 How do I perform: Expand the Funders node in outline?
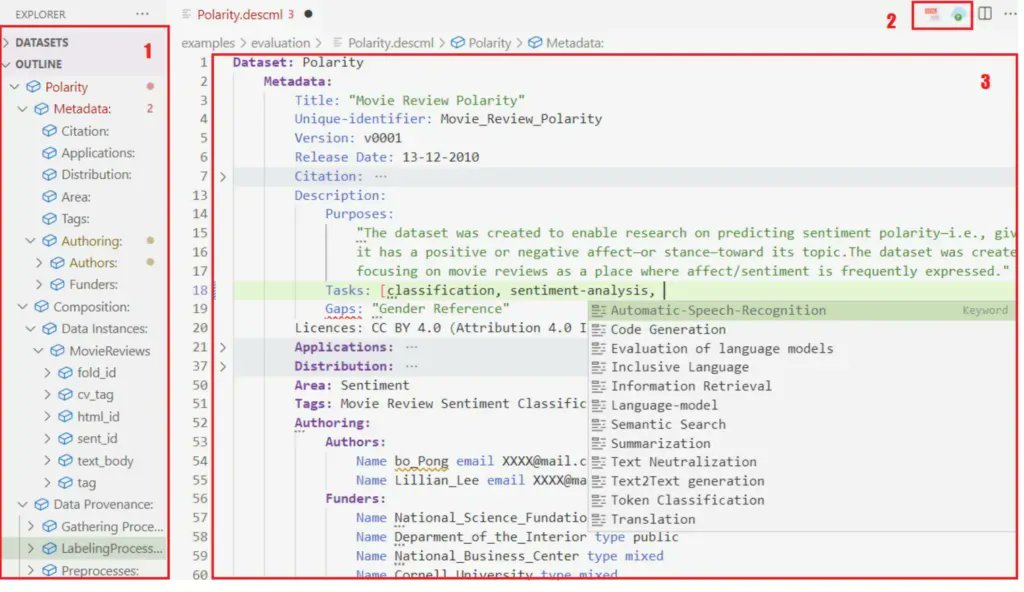39,285
